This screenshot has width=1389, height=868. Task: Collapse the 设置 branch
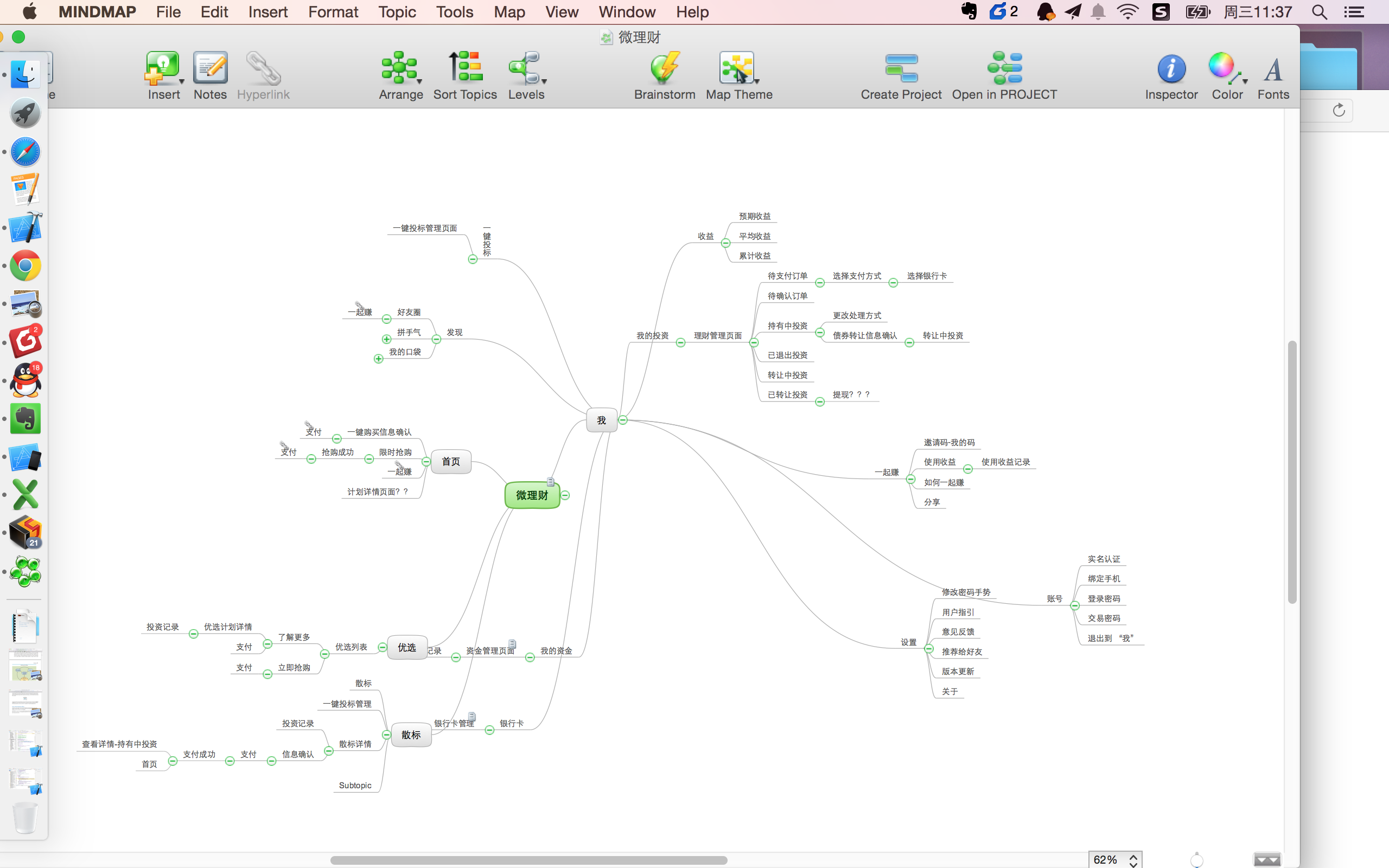coord(929,649)
